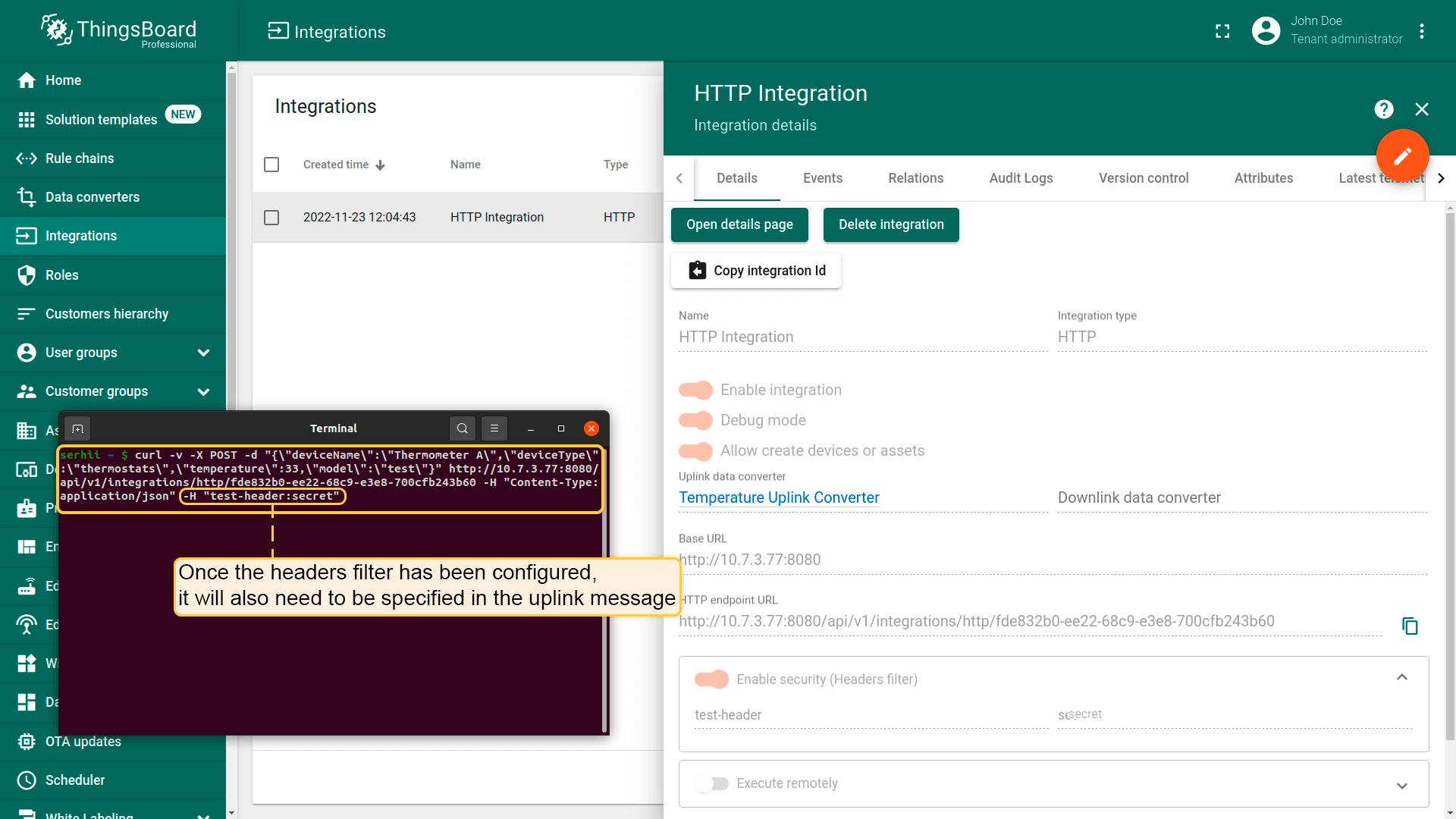Expand Execute remotely section

(x=1402, y=786)
